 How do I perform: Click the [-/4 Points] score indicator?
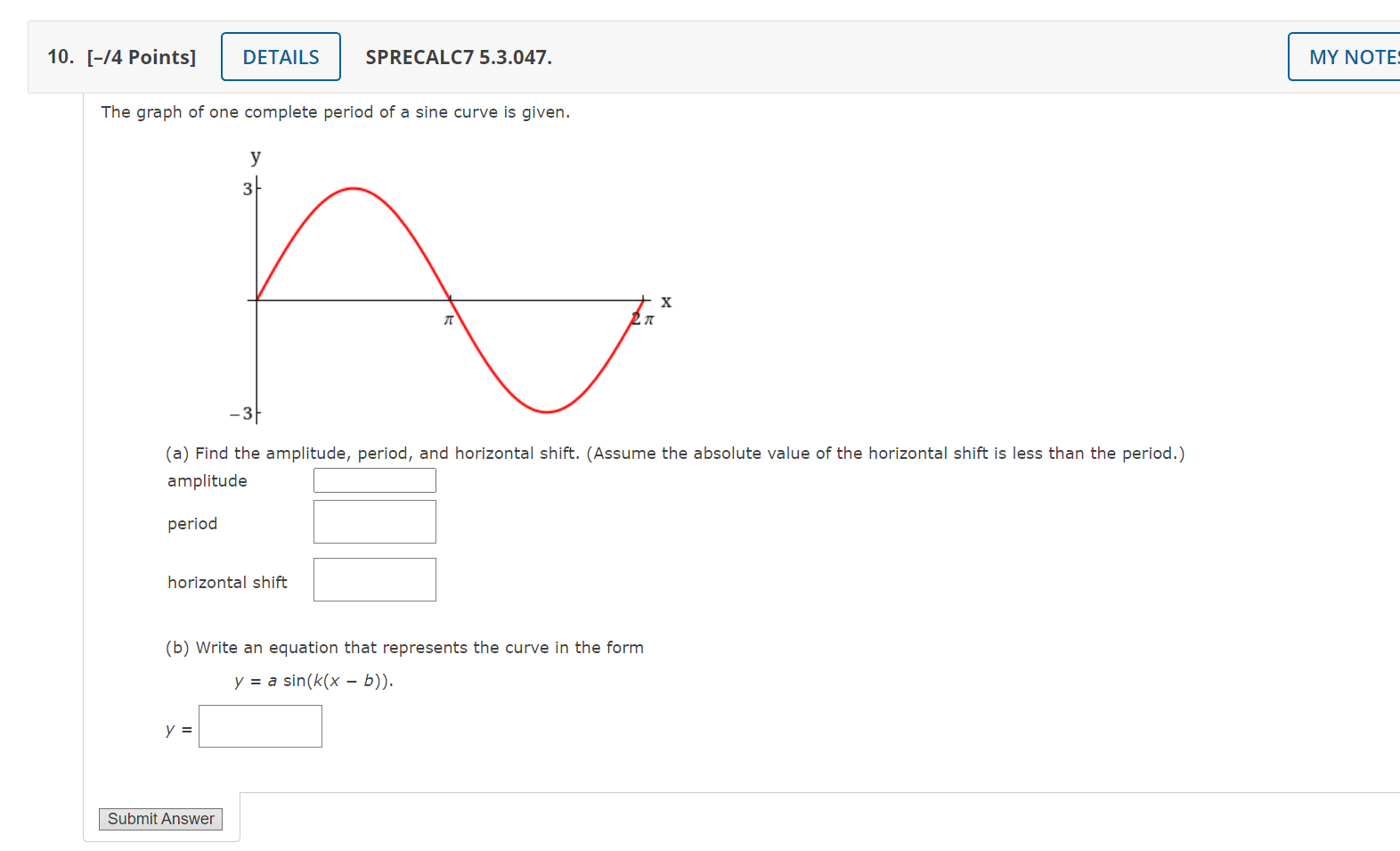coord(140,57)
